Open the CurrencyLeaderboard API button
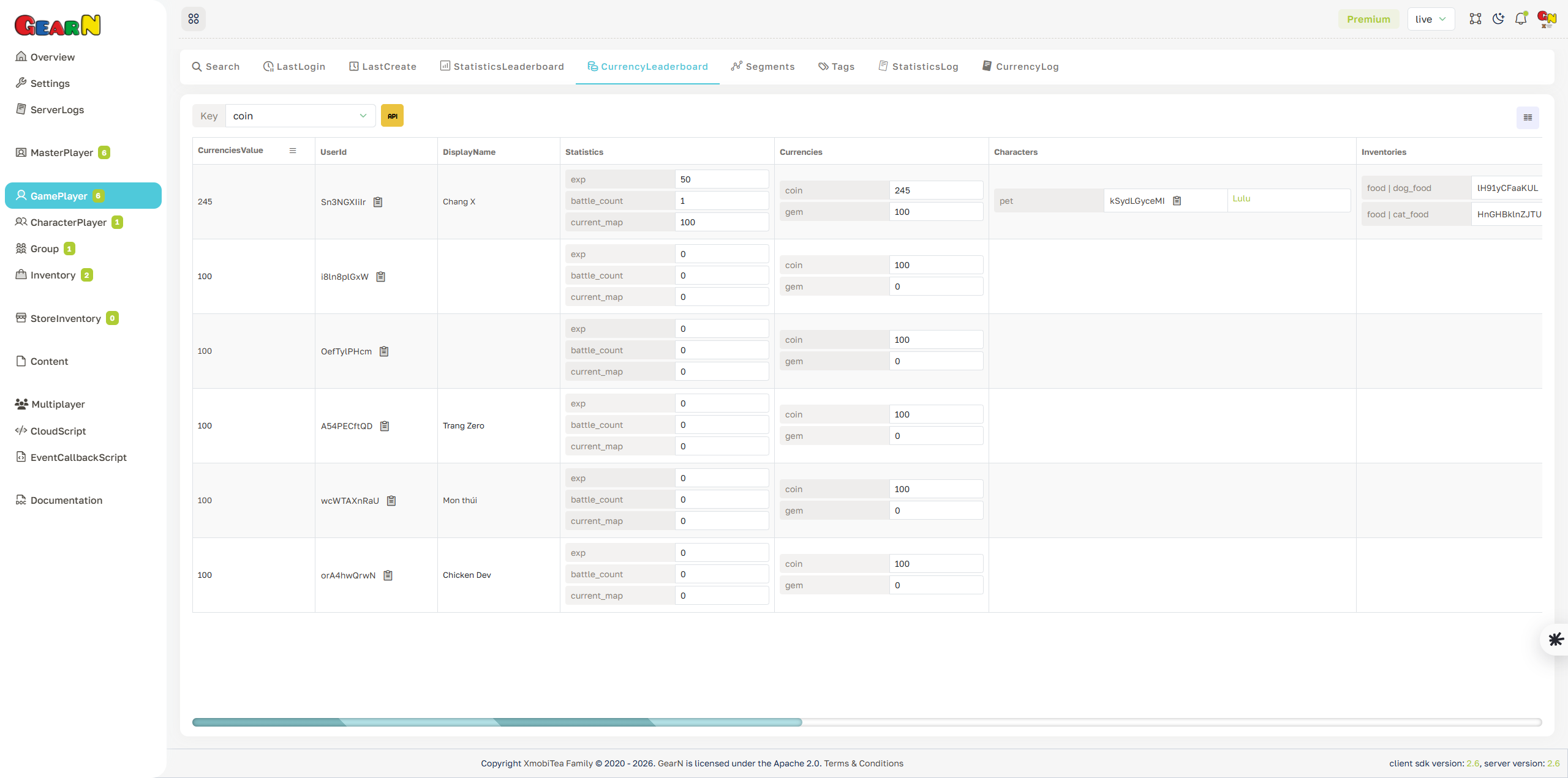The height and width of the screenshot is (778, 1568). (392, 115)
